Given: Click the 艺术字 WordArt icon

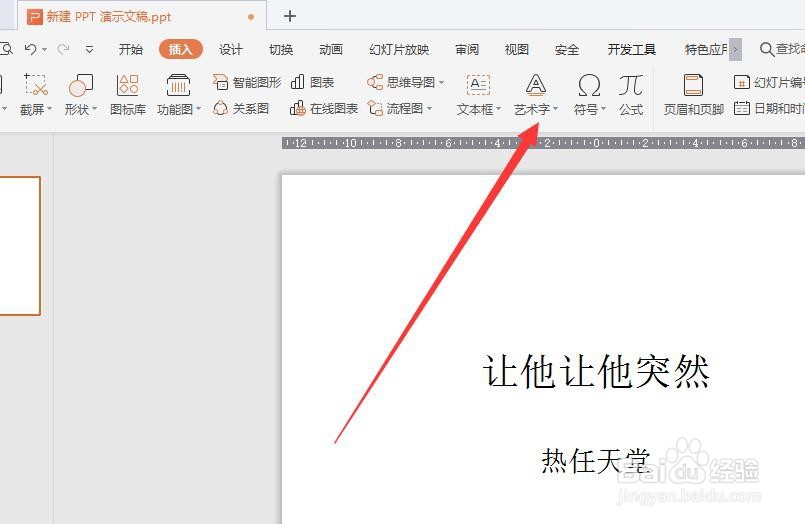Looking at the screenshot, I should click(535, 85).
